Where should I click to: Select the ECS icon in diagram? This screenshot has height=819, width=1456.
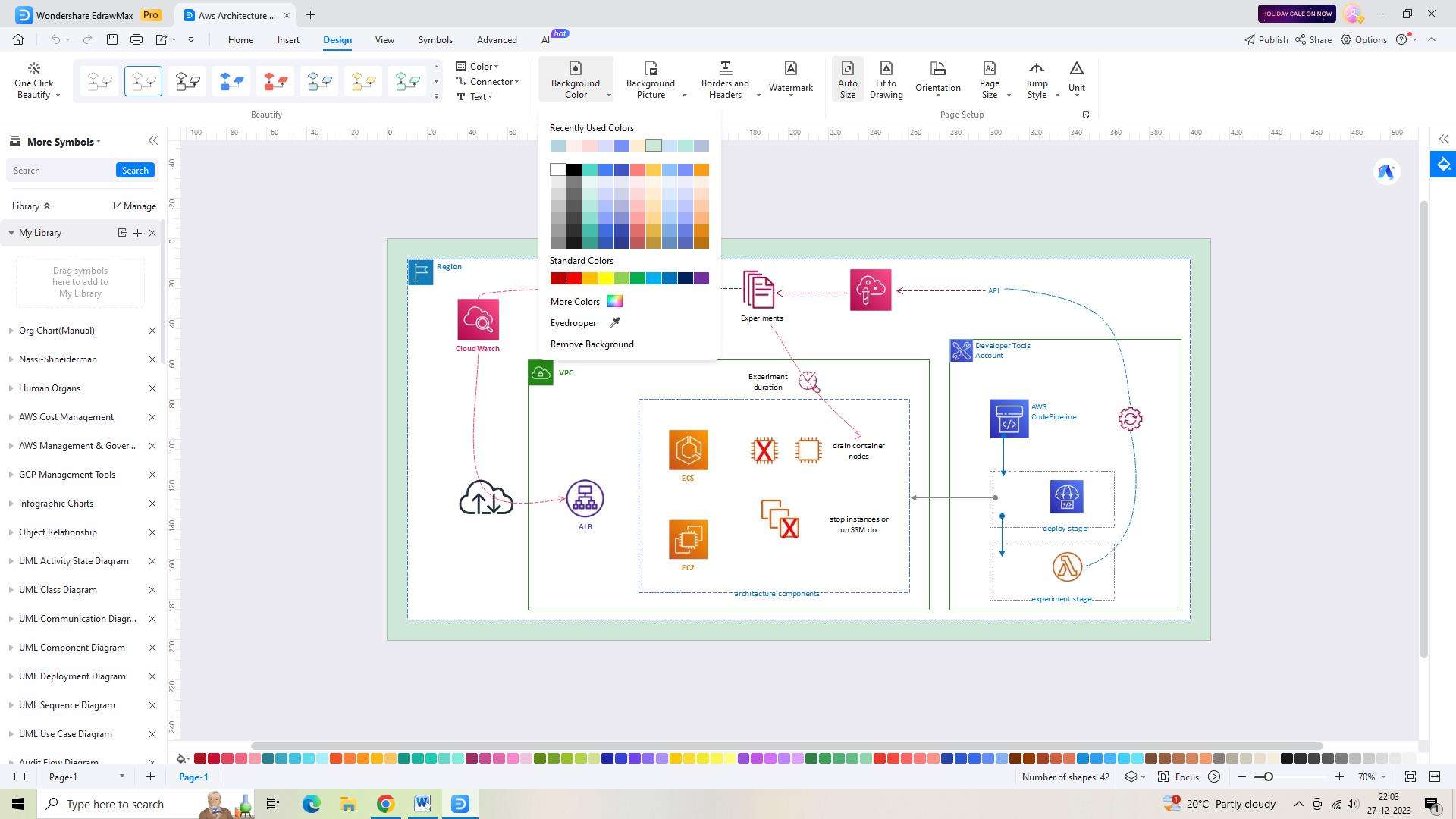click(x=689, y=450)
